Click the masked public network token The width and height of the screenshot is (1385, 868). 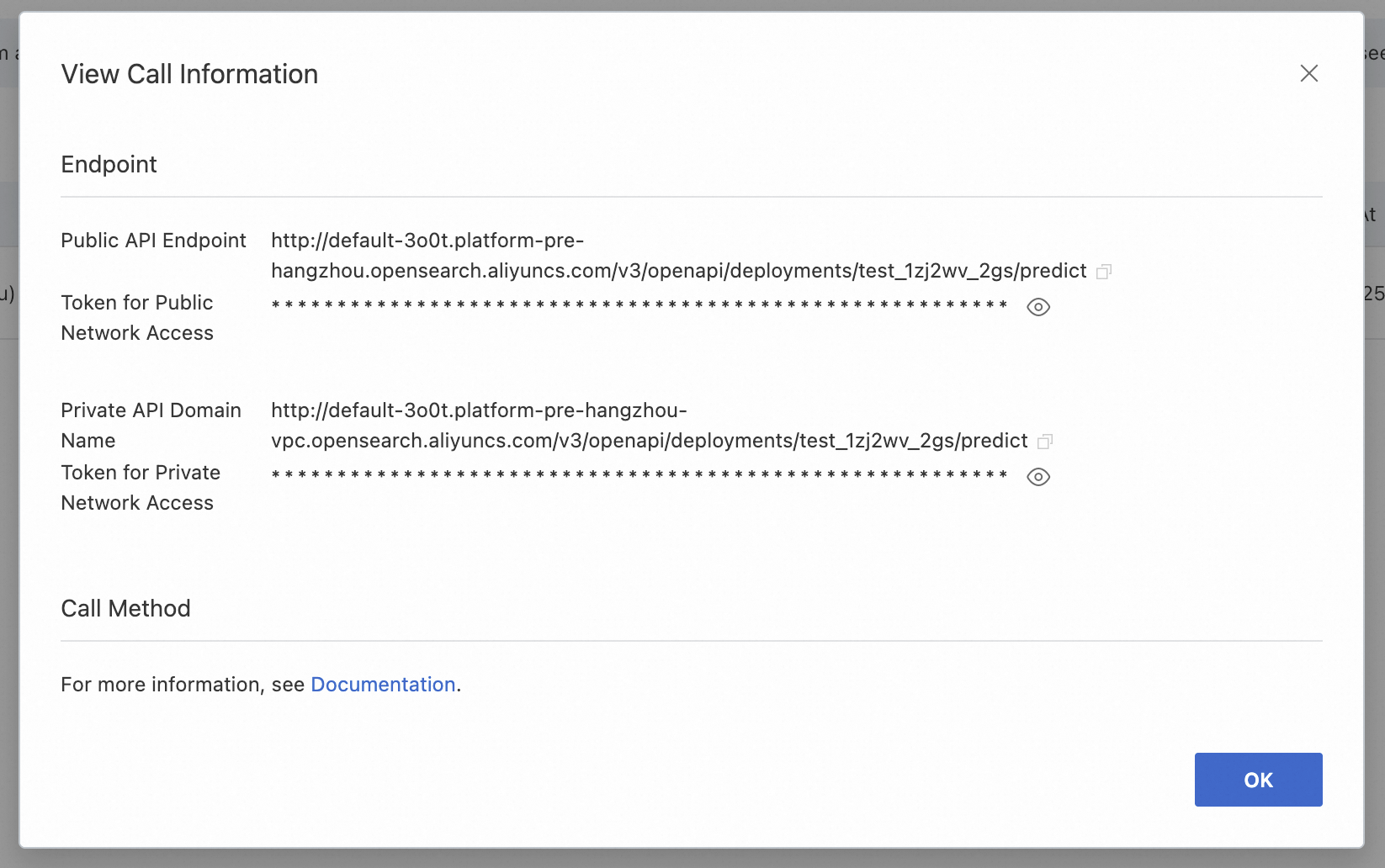(639, 305)
